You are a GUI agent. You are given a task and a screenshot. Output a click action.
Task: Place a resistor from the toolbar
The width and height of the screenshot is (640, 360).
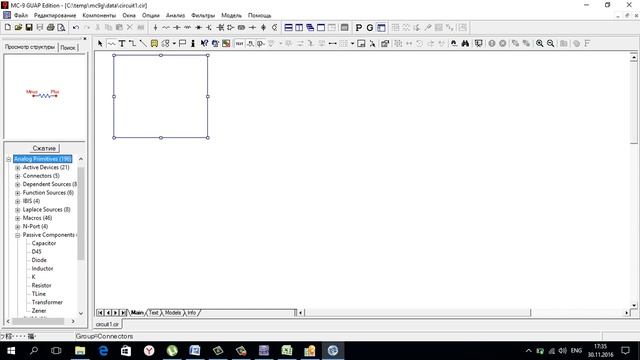pos(166,27)
